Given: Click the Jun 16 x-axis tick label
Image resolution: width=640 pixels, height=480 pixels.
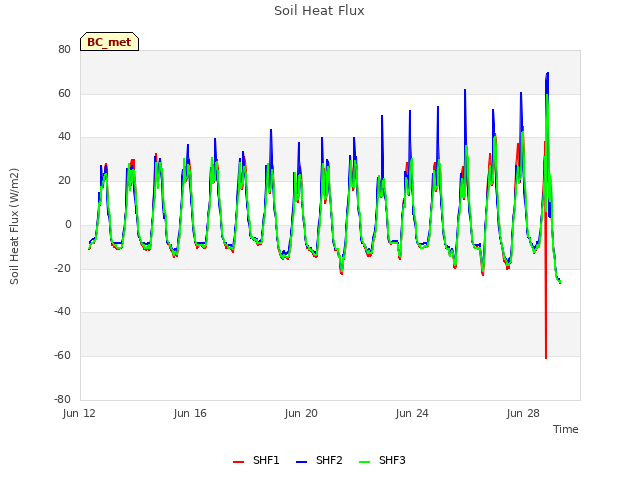Looking at the screenshot, I should [x=190, y=413].
